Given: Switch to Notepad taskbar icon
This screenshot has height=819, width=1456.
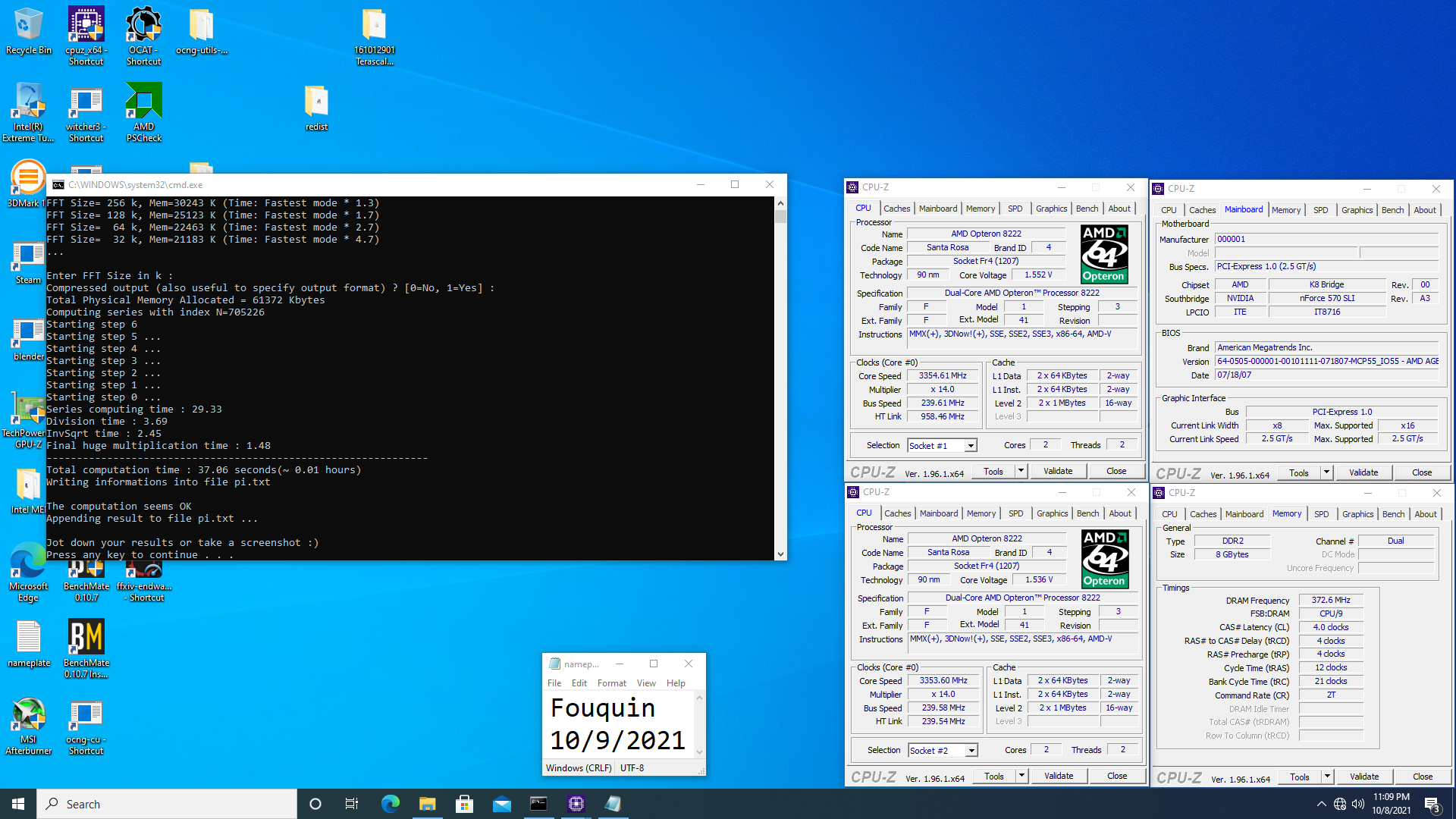Looking at the screenshot, I should (x=613, y=804).
